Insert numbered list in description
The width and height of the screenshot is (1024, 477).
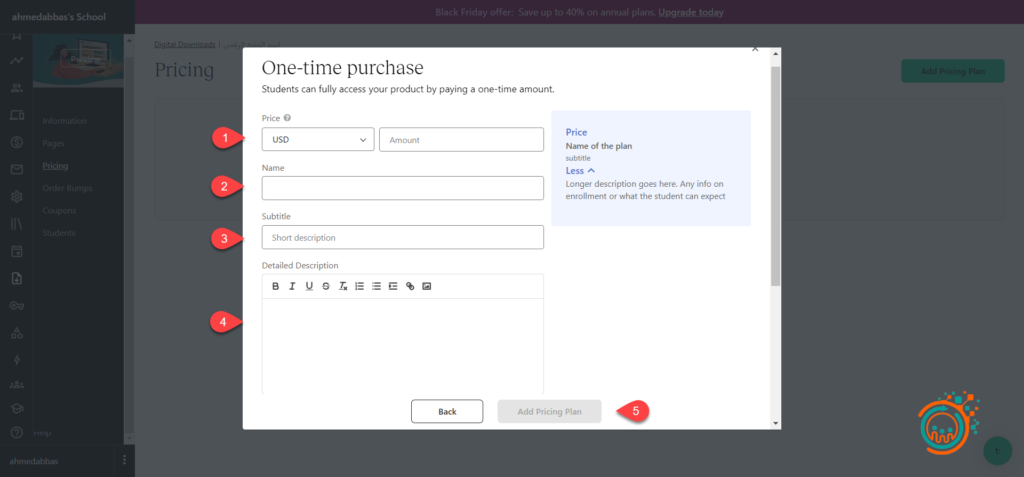pos(360,286)
